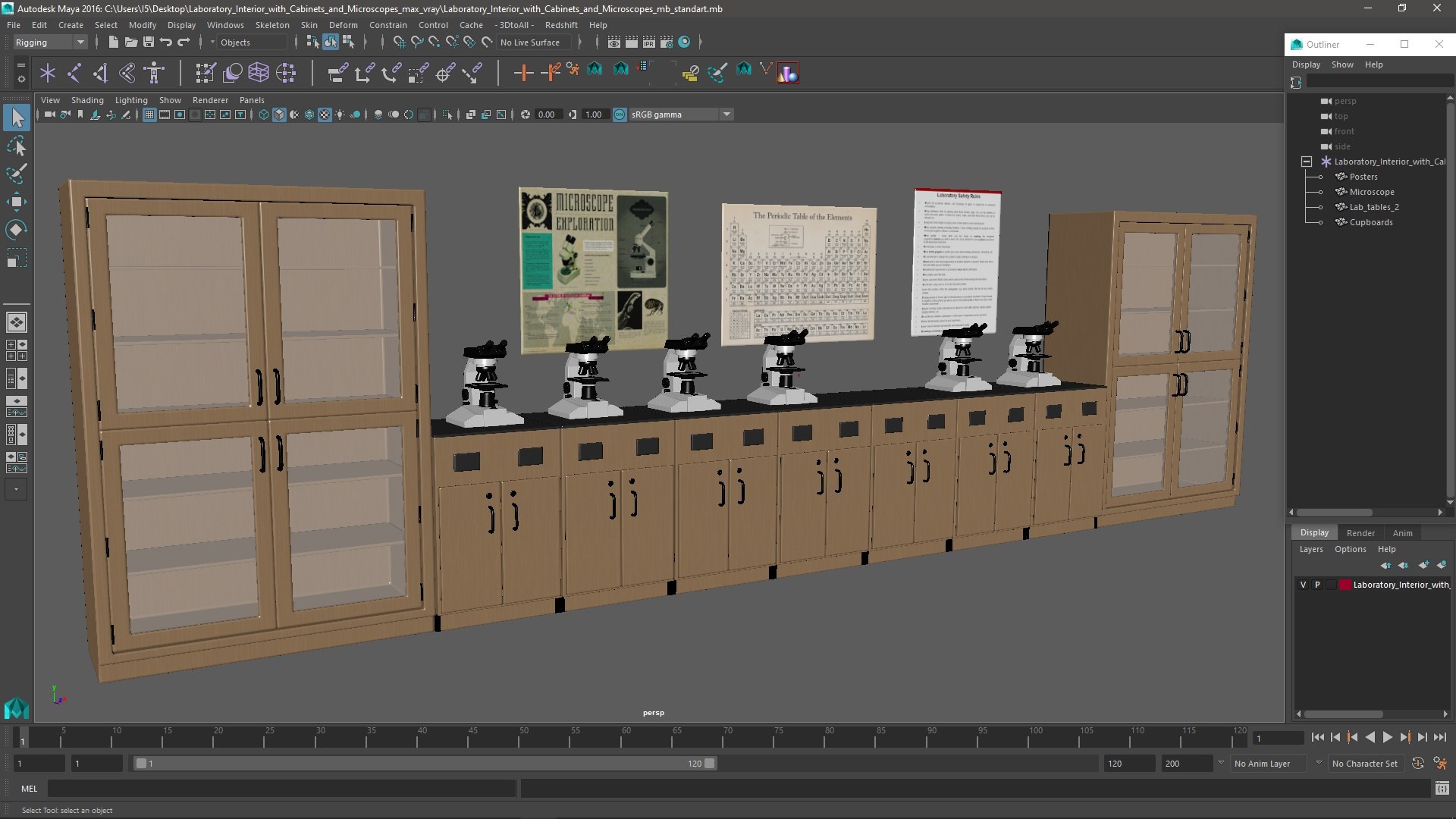Toggle smooth shade all viewport icon
This screenshot has height=819, width=1456.
[279, 115]
